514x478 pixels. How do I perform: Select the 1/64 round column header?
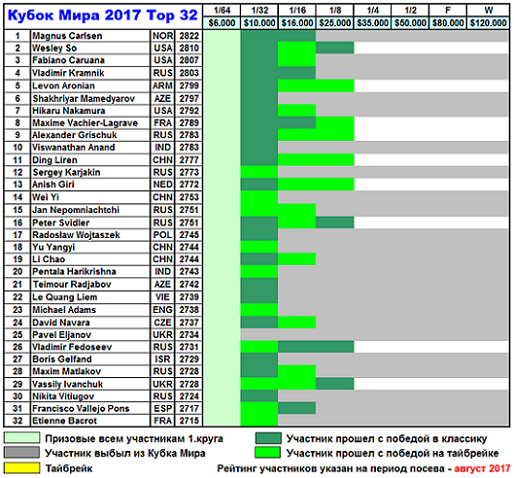222,10
